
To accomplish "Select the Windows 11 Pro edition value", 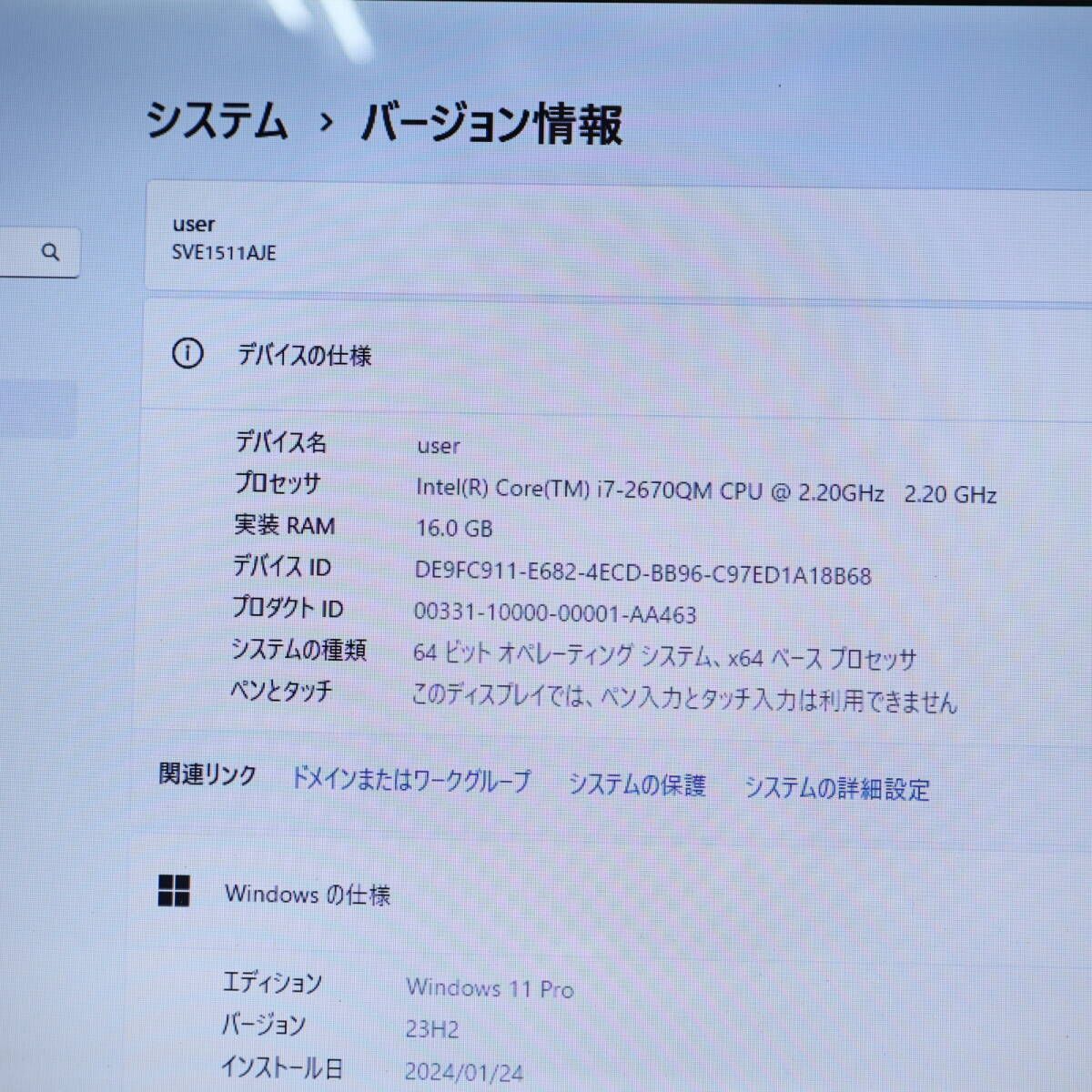I will 490,988.
